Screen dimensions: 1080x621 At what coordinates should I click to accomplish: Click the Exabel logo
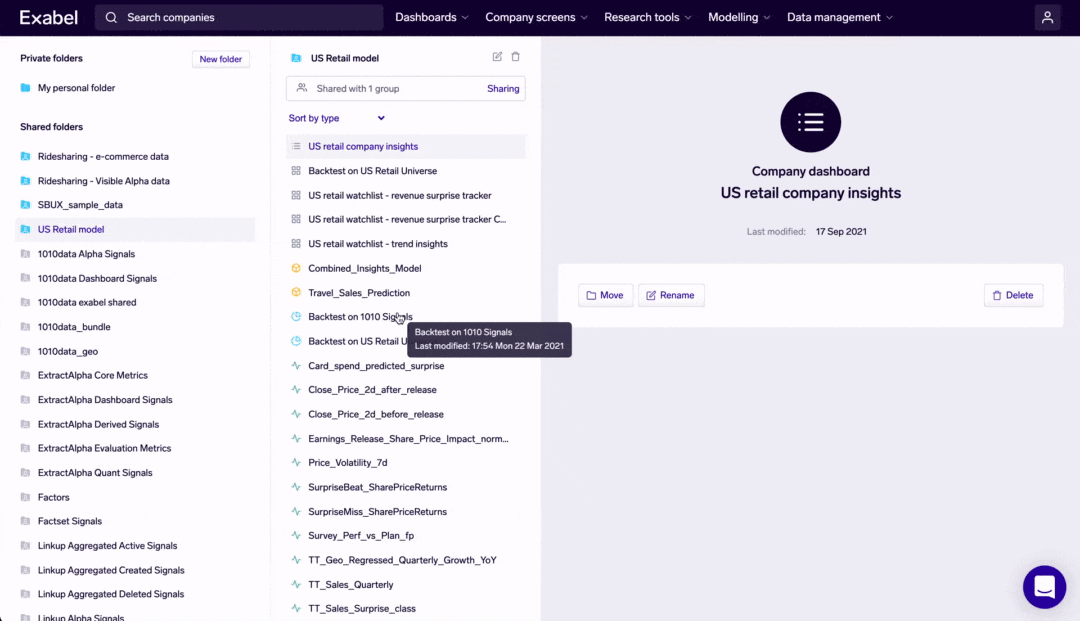click(x=48, y=17)
